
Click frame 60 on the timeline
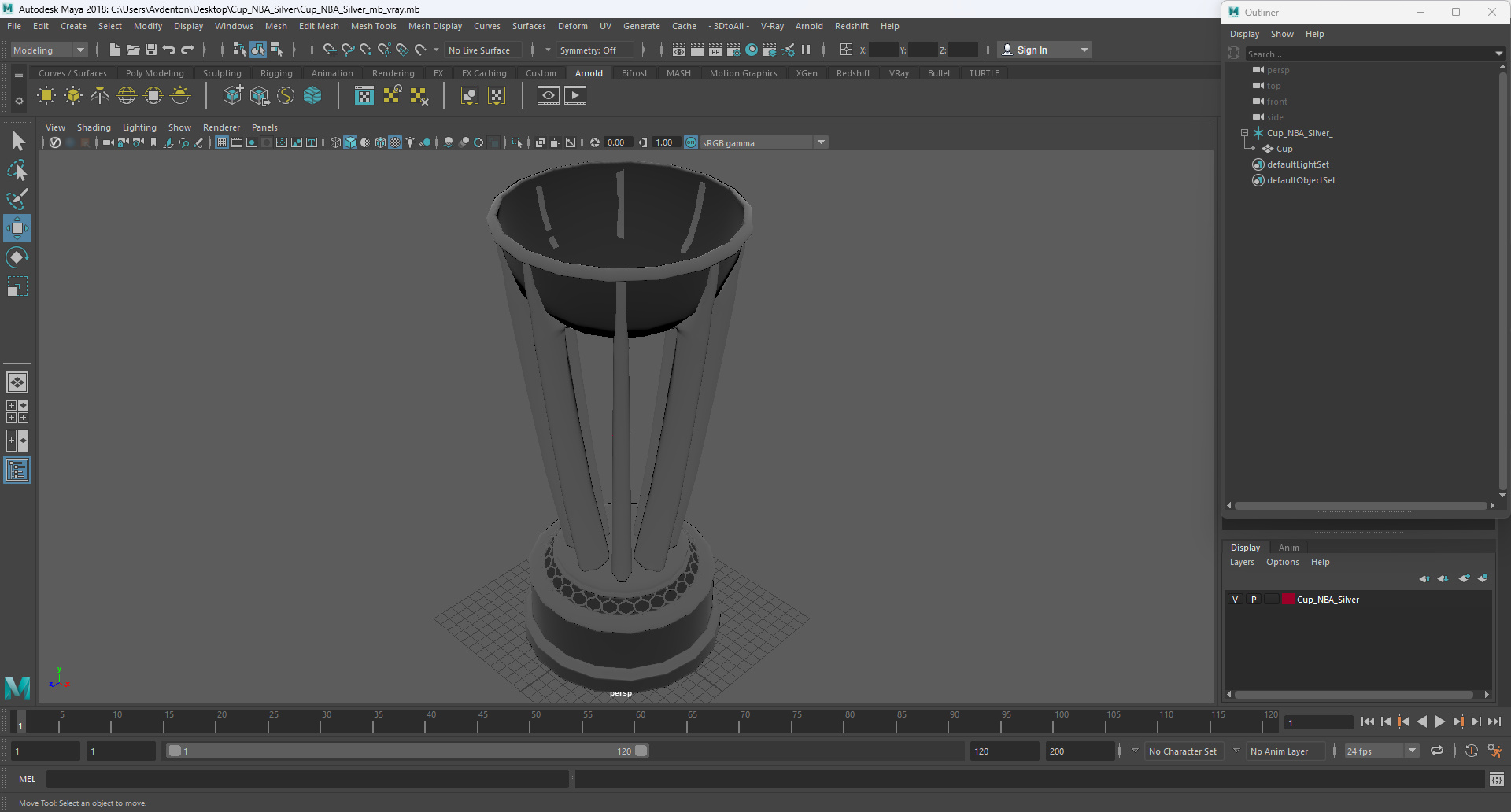[641, 722]
